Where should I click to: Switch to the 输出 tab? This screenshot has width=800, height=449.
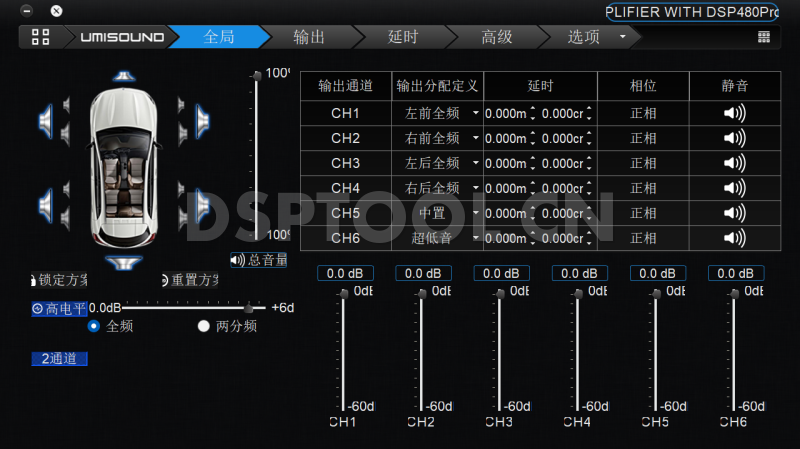[x=309, y=37]
